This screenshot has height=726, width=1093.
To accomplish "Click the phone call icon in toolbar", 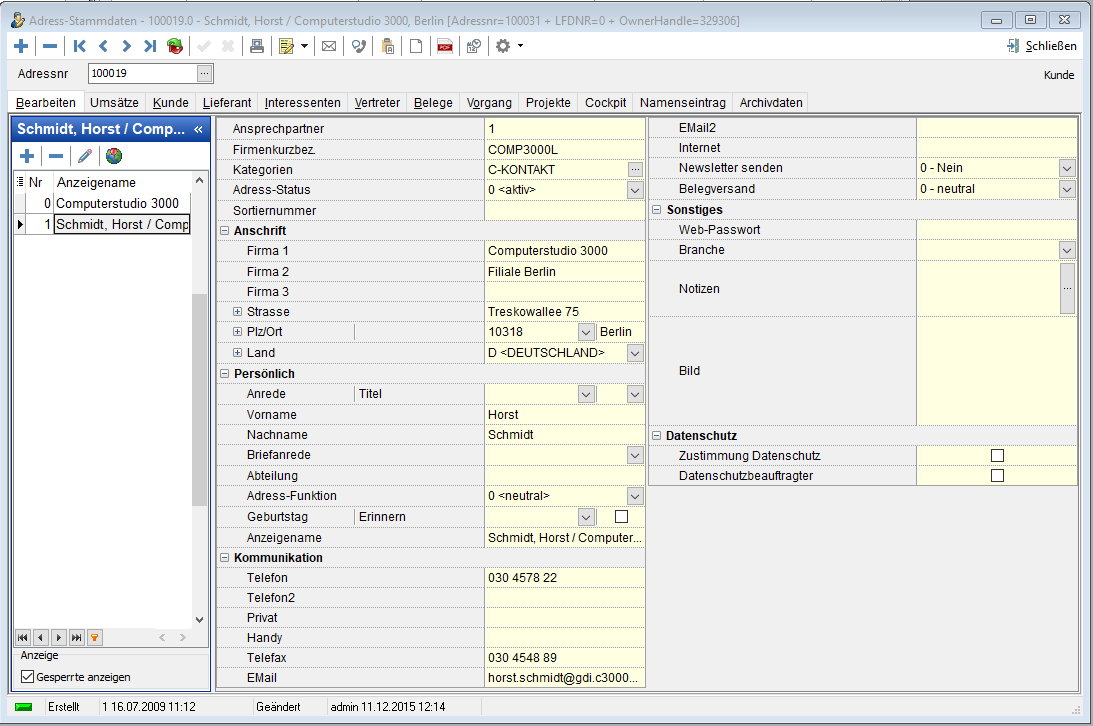I will click(x=359, y=46).
